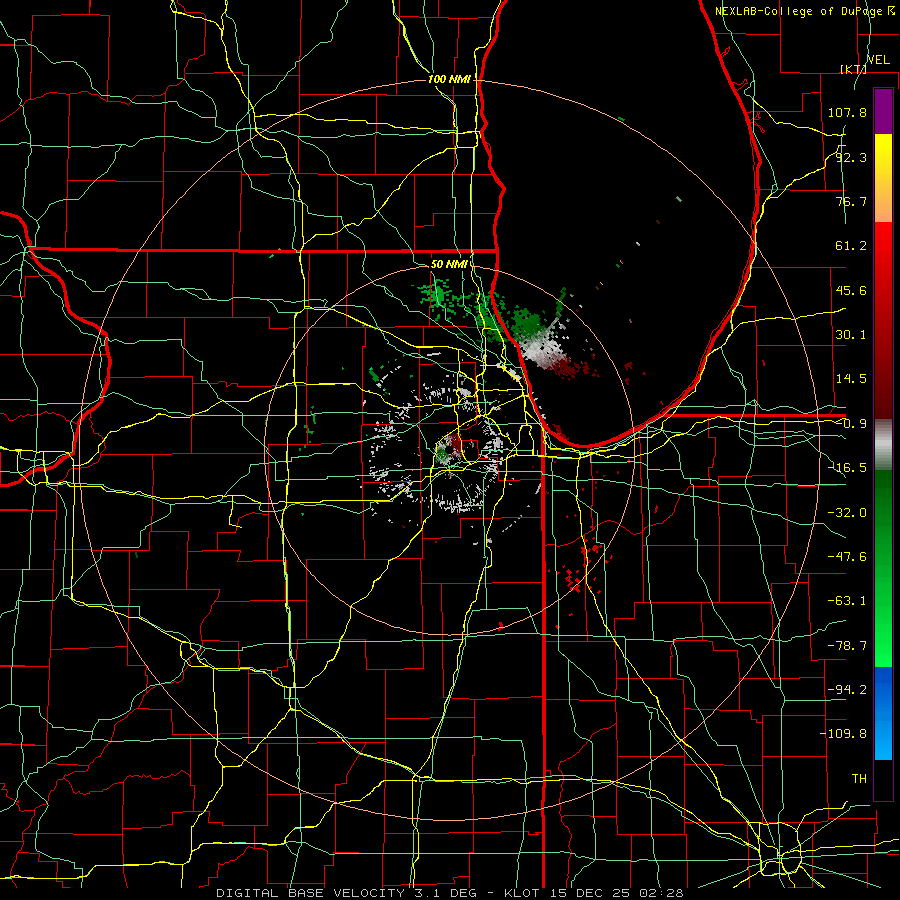This screenshot has height=900, width=900.
Task: Pick the gray near-zero segment of color bar
Action: (x=883, y=445)
